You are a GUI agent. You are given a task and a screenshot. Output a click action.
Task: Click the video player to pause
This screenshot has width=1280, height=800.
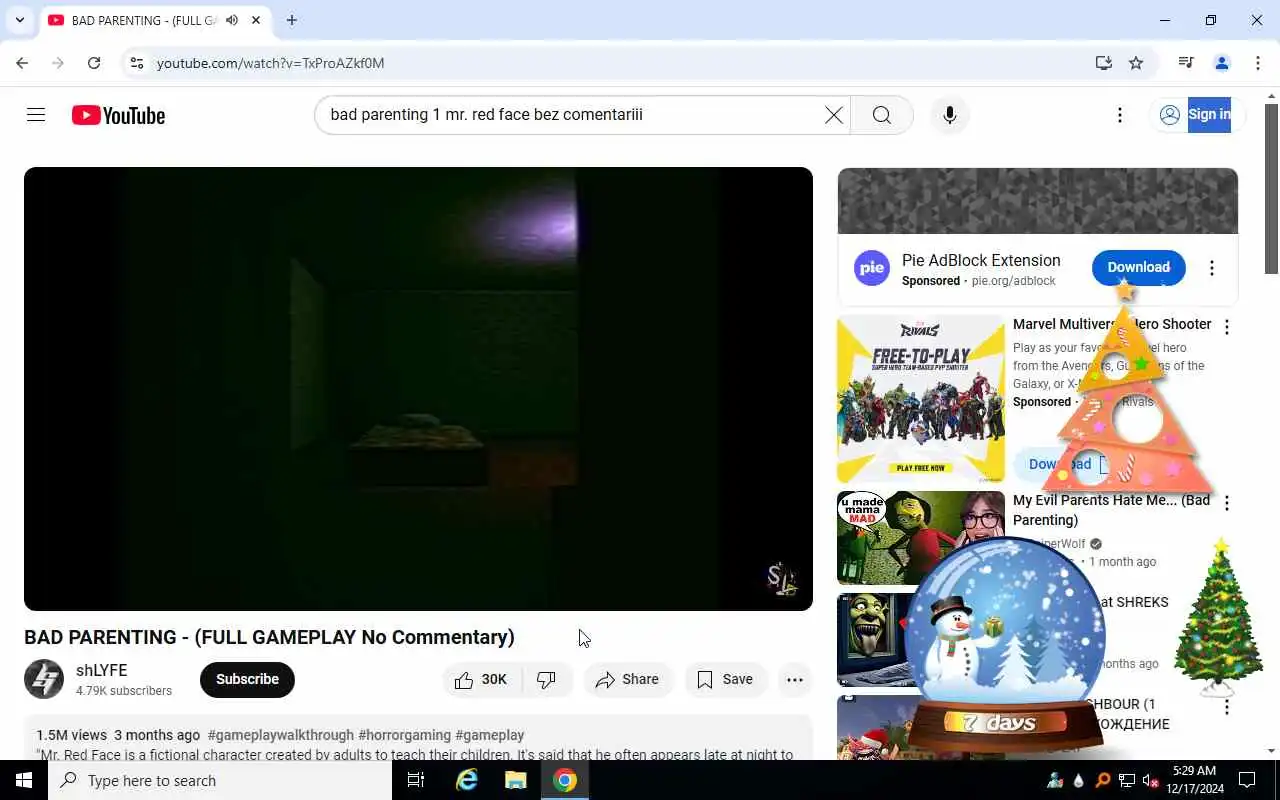(x=418, y=388)
